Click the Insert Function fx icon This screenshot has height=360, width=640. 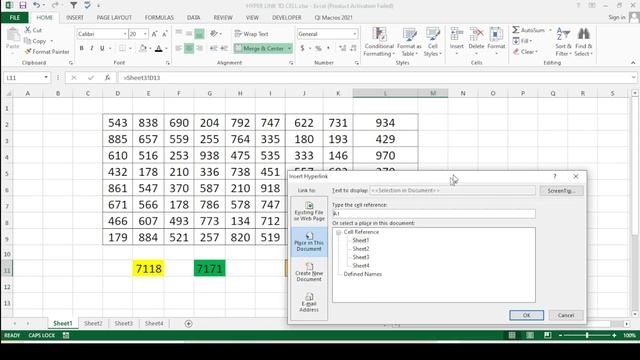107,78
